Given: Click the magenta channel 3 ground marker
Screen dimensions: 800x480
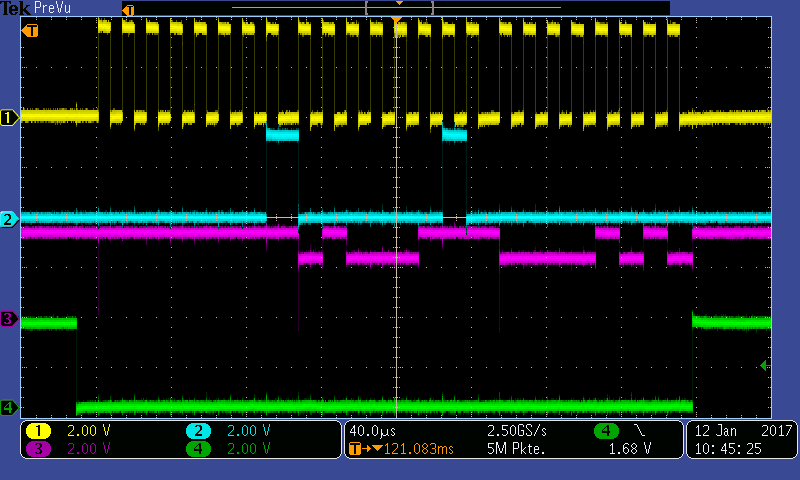Looking at the screenshot, I should pyautogui.click(x=9, y=319).
